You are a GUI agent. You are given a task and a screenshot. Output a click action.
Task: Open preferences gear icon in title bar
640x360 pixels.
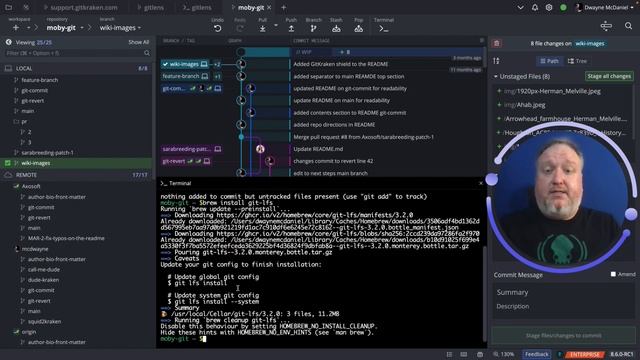tap(549, 7)
